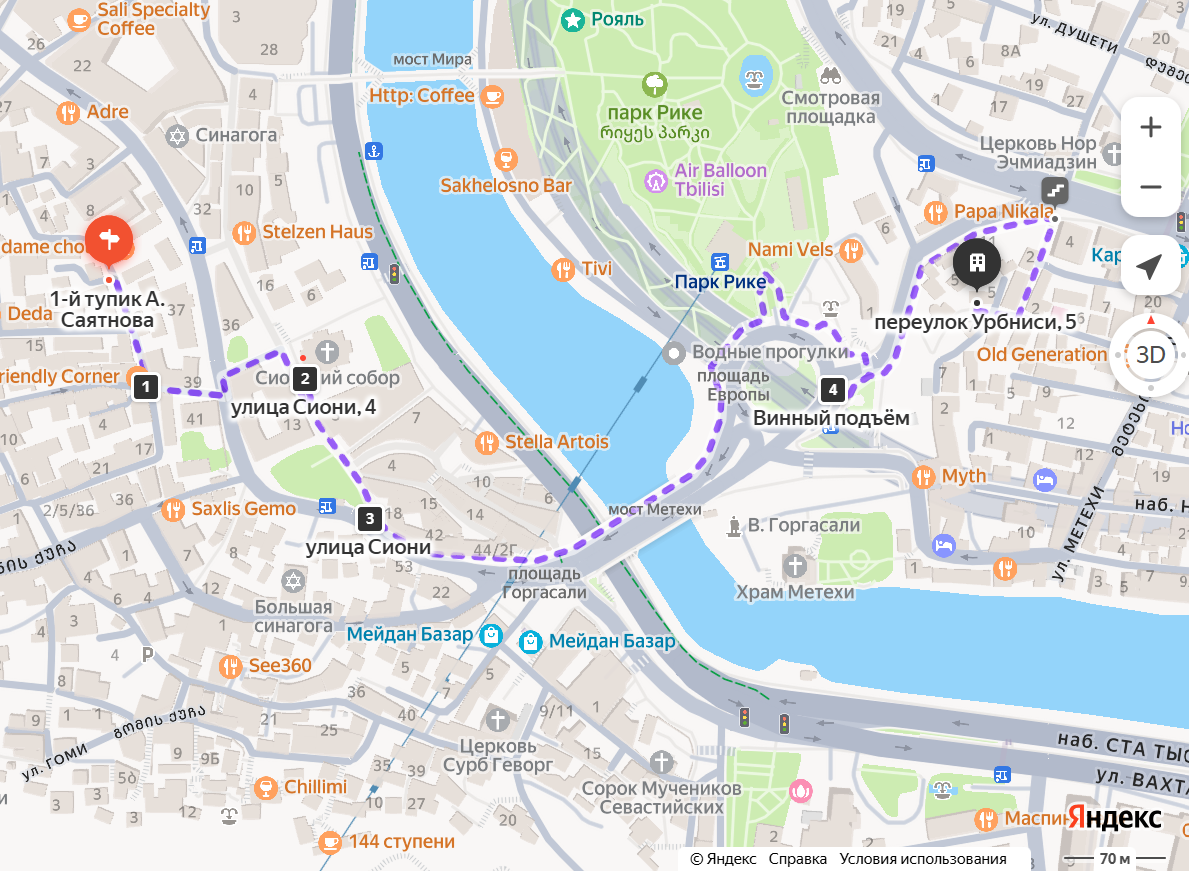
Task: Open the Справка help link
Action: point(797,859)
